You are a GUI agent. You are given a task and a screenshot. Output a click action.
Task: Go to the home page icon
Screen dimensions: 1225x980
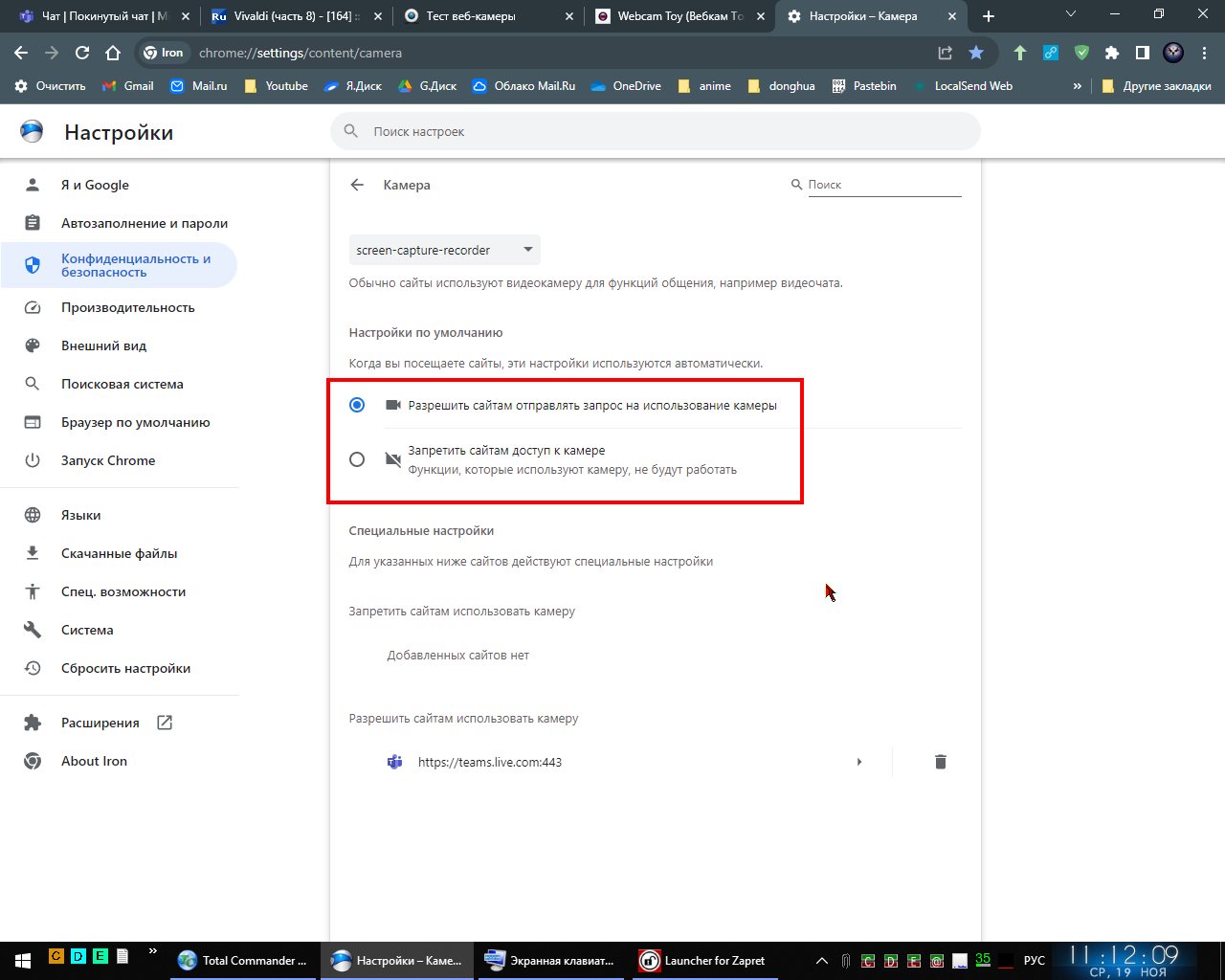click(x=113, y=53)
